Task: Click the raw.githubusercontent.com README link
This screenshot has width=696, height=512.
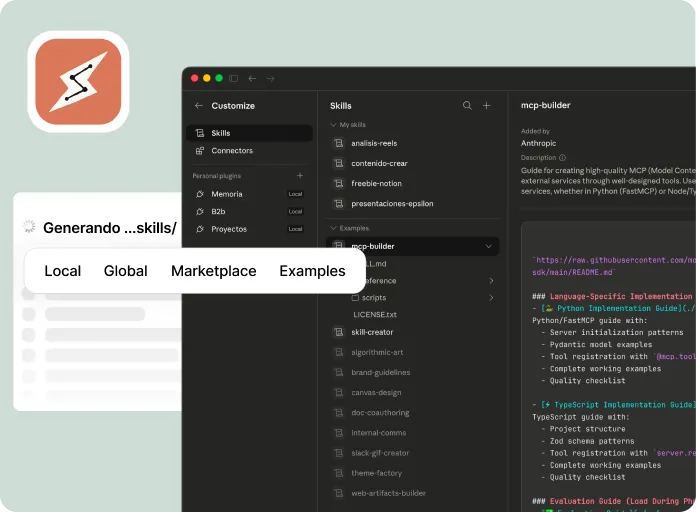Action: point(614,266)
